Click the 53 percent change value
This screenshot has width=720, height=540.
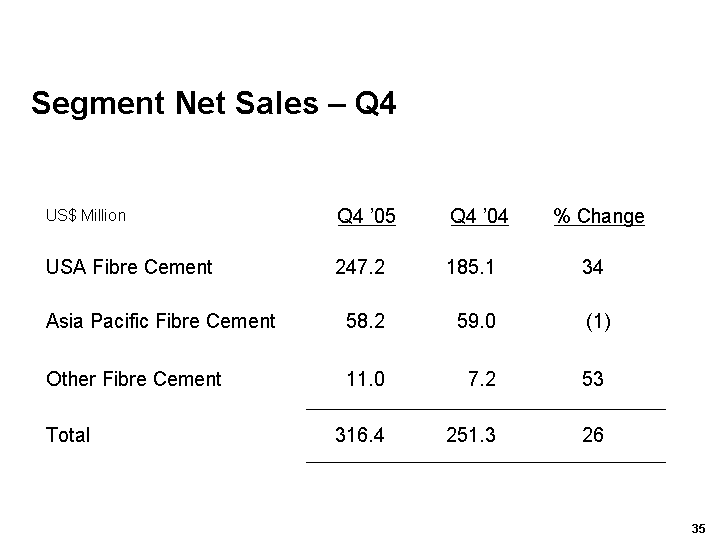point(592,379)
